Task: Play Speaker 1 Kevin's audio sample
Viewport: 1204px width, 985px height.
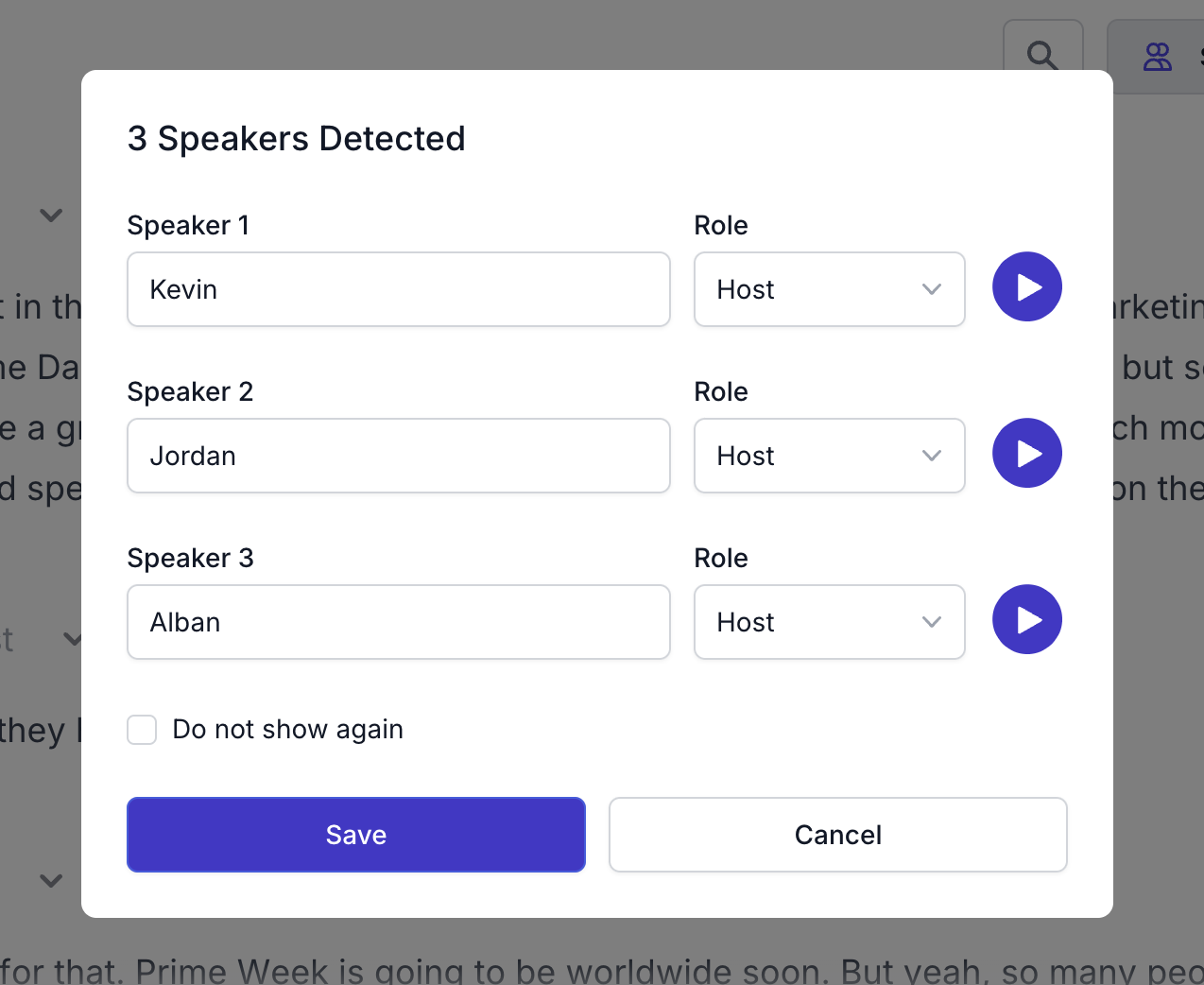Action: point(1027,286)
